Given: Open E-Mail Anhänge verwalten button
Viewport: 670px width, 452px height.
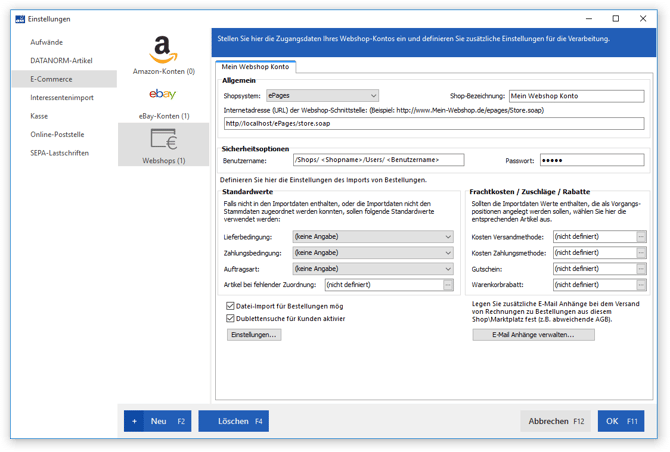Looking at the screenshot, I should [533, 335].
